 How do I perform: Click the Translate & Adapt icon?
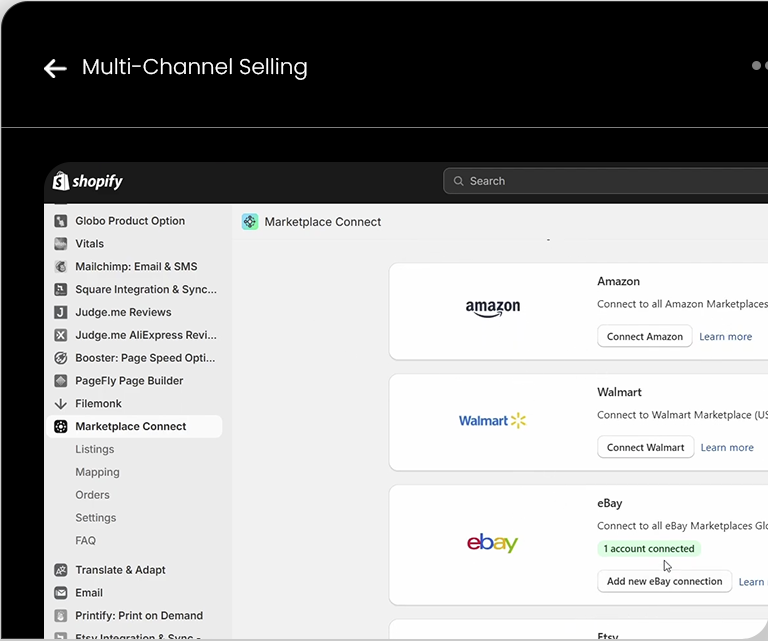[61, 570]
